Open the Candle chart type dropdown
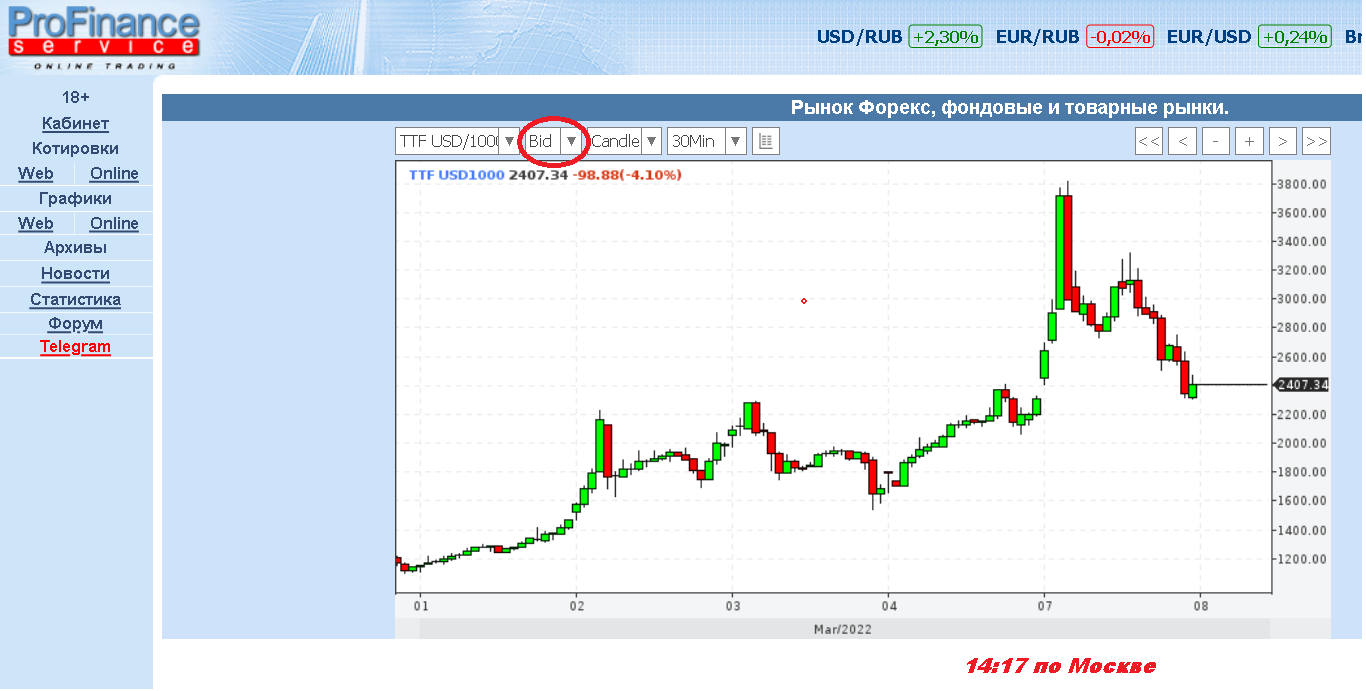Viewport: 1366px width, 691px height. click(625, 141)
